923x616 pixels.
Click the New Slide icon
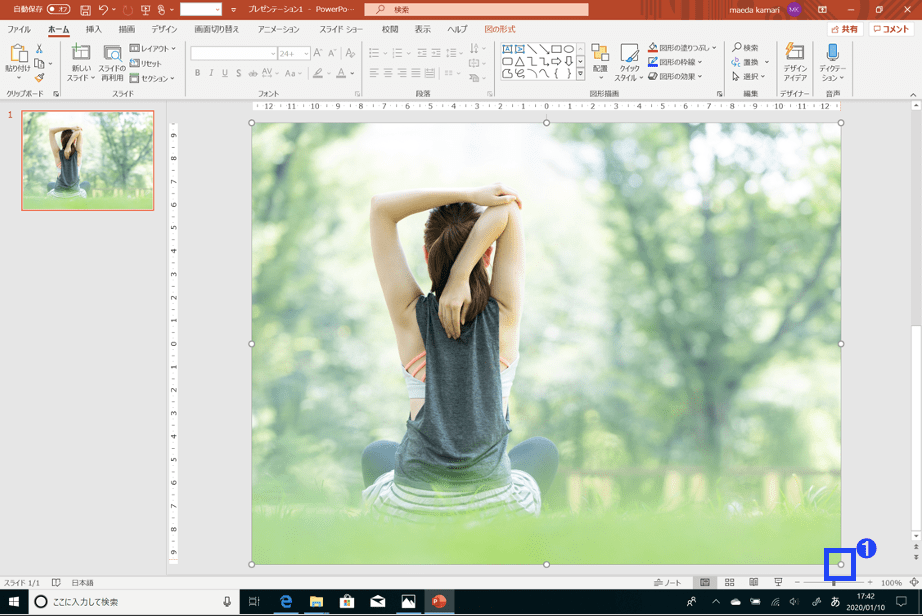point(81,53)
